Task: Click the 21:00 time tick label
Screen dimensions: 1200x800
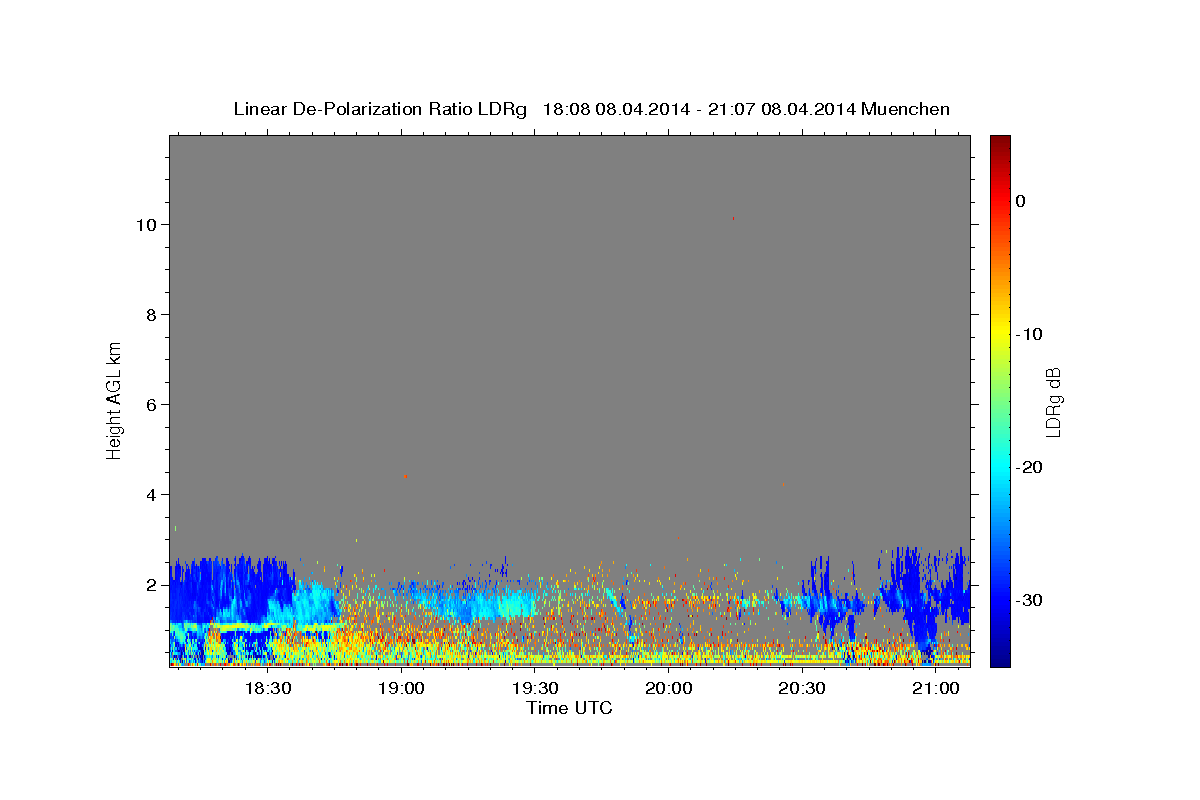Action: coord(934,689)
